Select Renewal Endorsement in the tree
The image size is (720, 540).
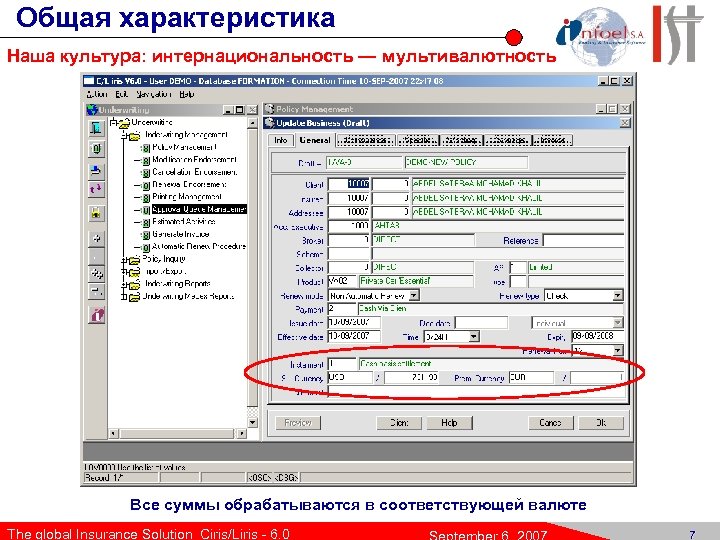click(189, 185)
